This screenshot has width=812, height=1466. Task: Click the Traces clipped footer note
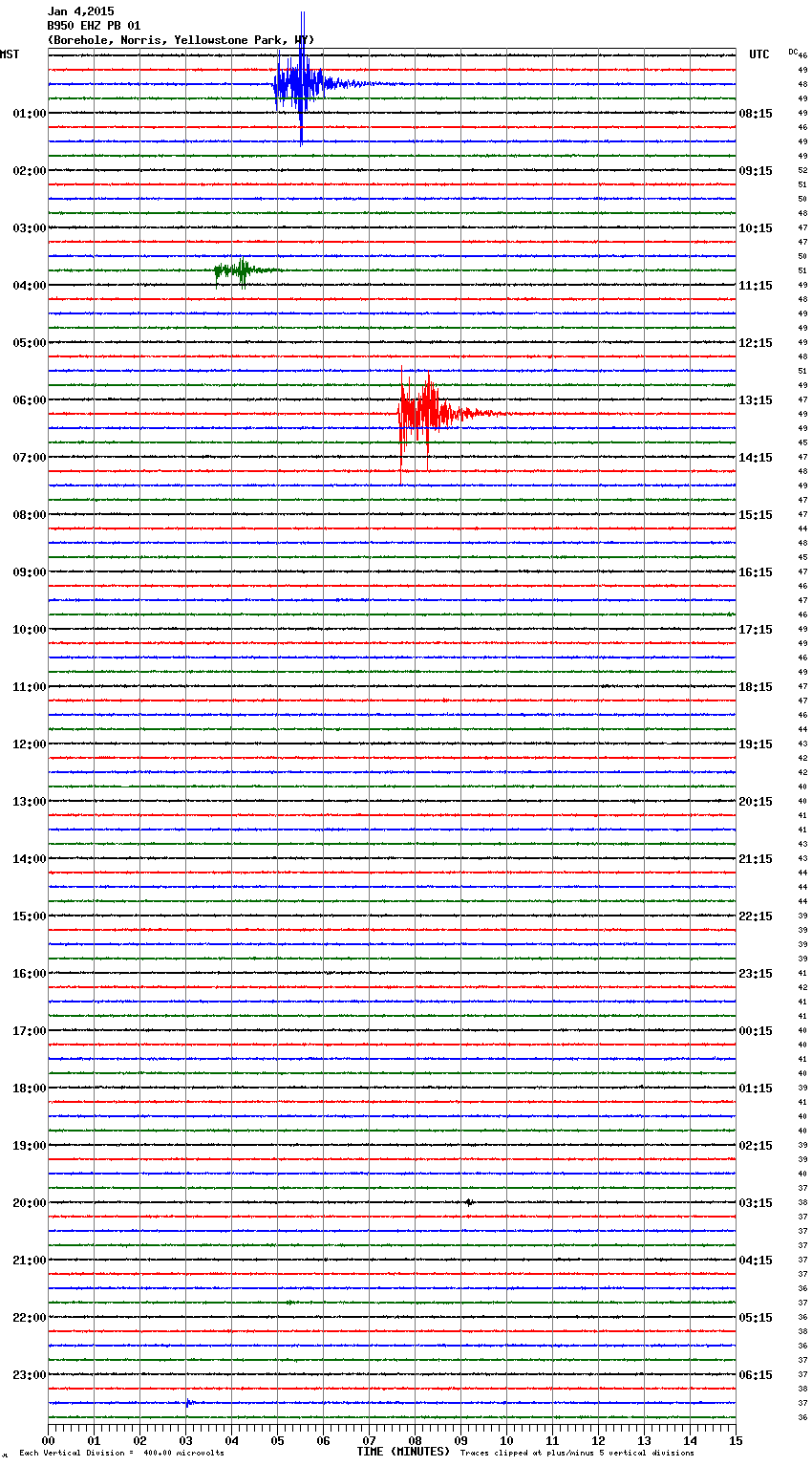point(577,1454)
